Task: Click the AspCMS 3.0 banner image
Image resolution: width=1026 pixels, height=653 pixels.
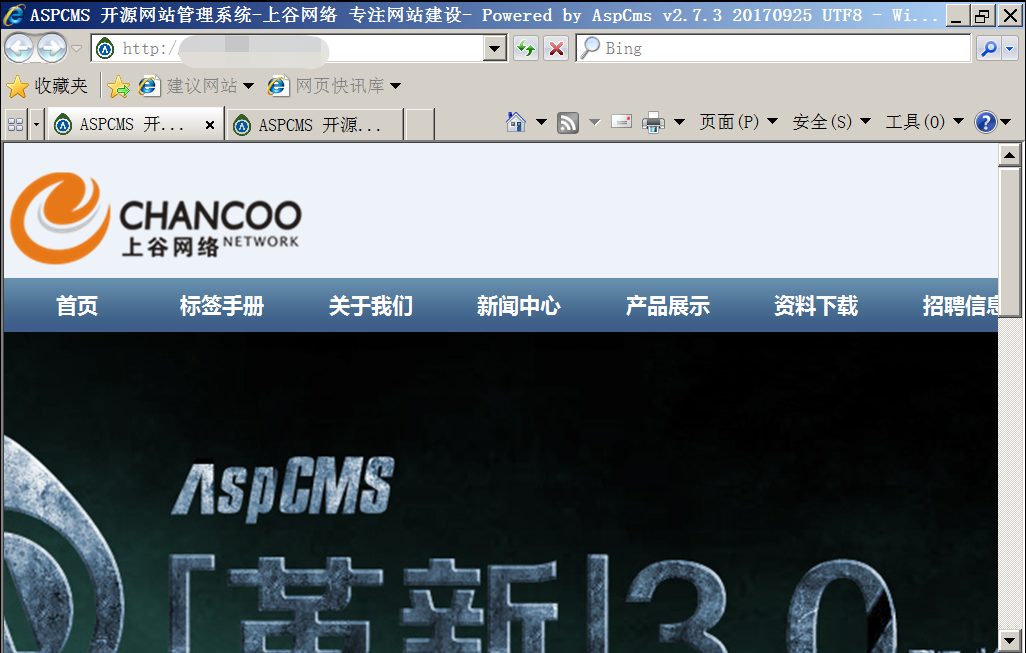Action: [x=501, y=492]
